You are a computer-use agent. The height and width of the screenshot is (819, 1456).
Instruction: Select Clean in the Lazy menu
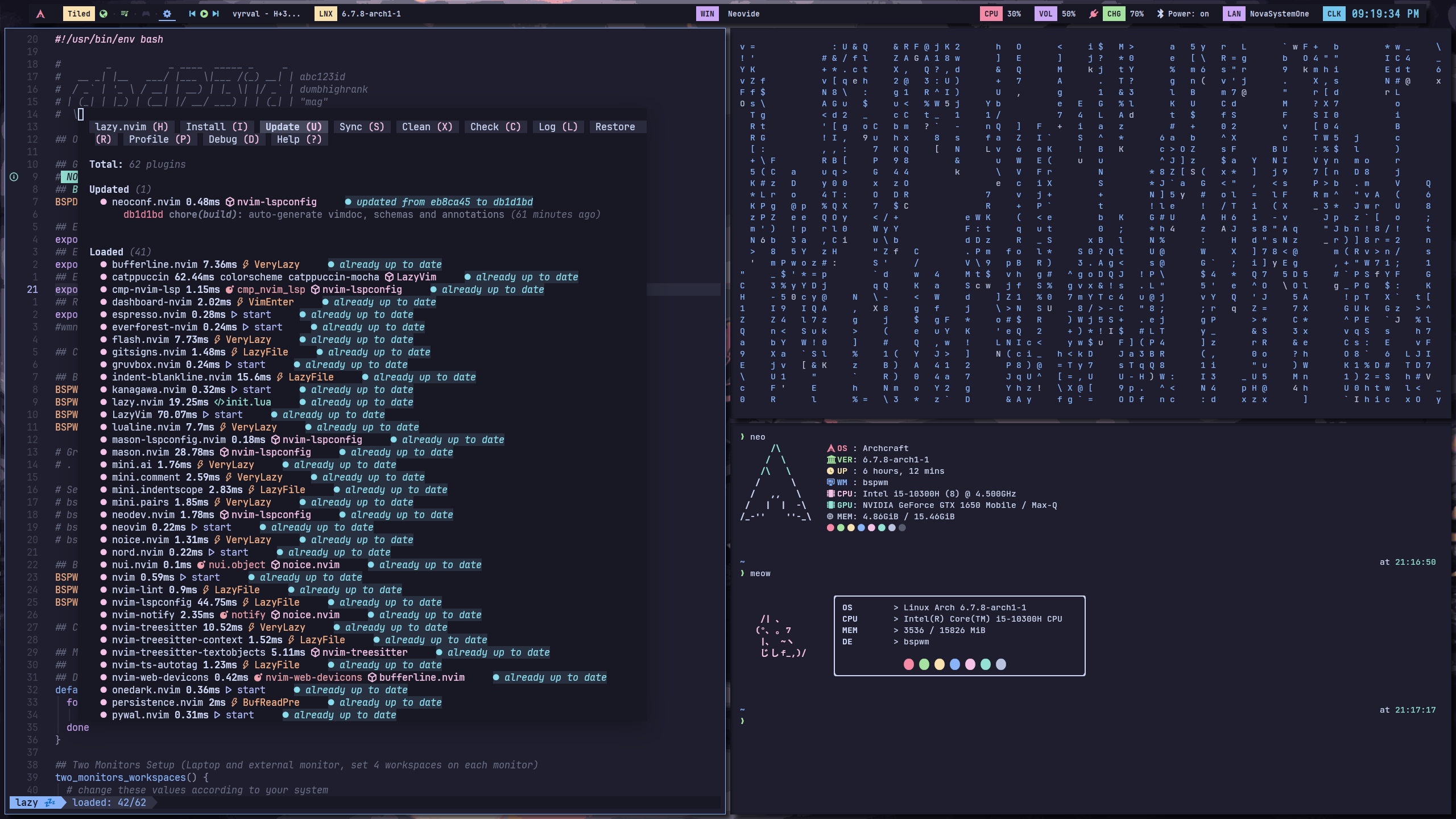coord(427,127)
